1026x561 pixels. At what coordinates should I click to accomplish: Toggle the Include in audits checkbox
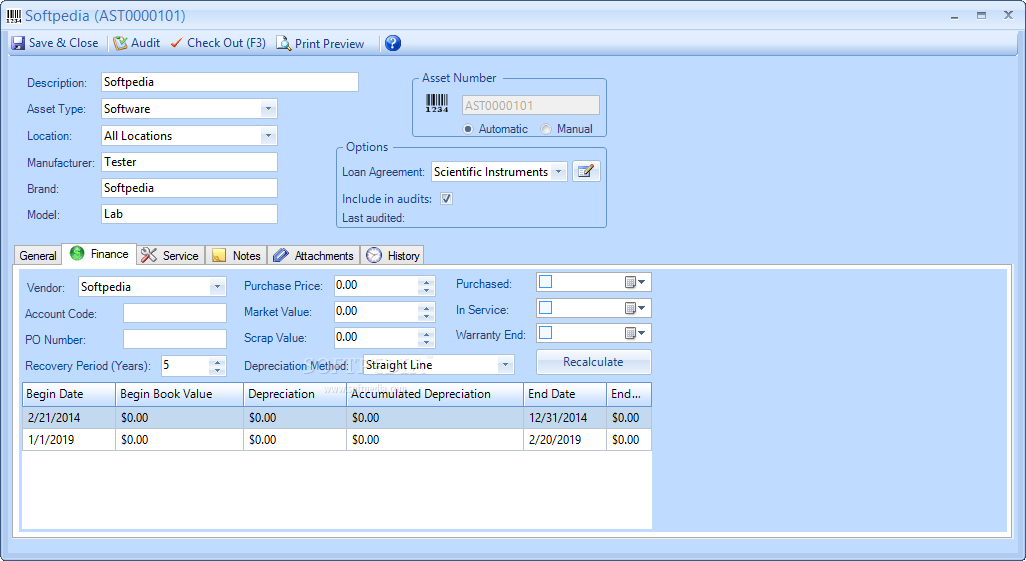point(446,198)
